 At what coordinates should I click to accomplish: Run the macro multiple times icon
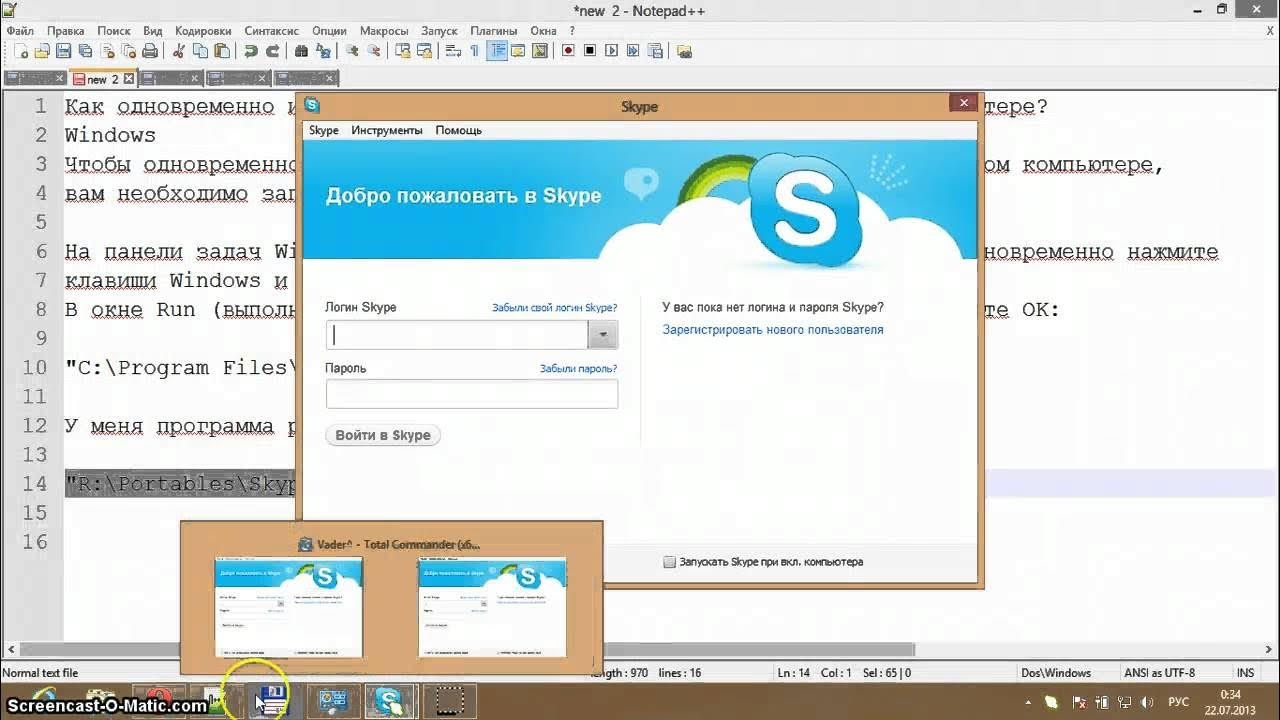pyautogui.click(x=633, y=50)
